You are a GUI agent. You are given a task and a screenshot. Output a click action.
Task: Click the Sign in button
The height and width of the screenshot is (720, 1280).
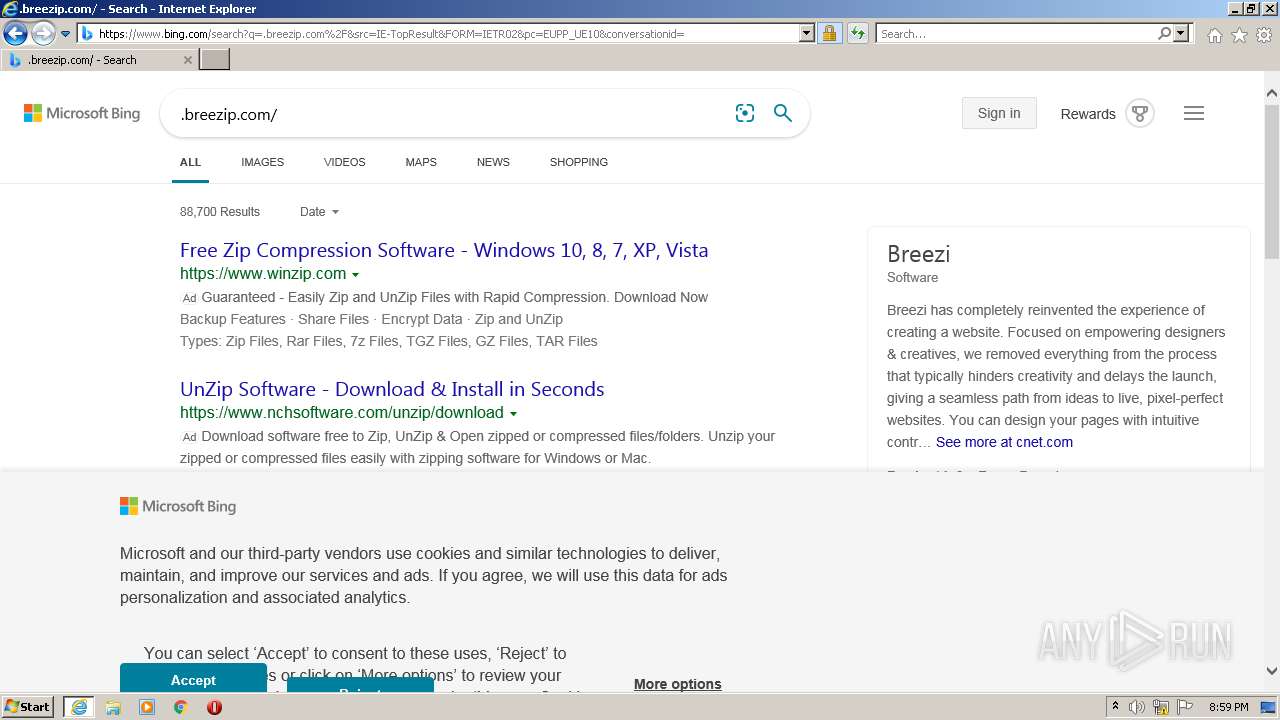coord(999,113)
